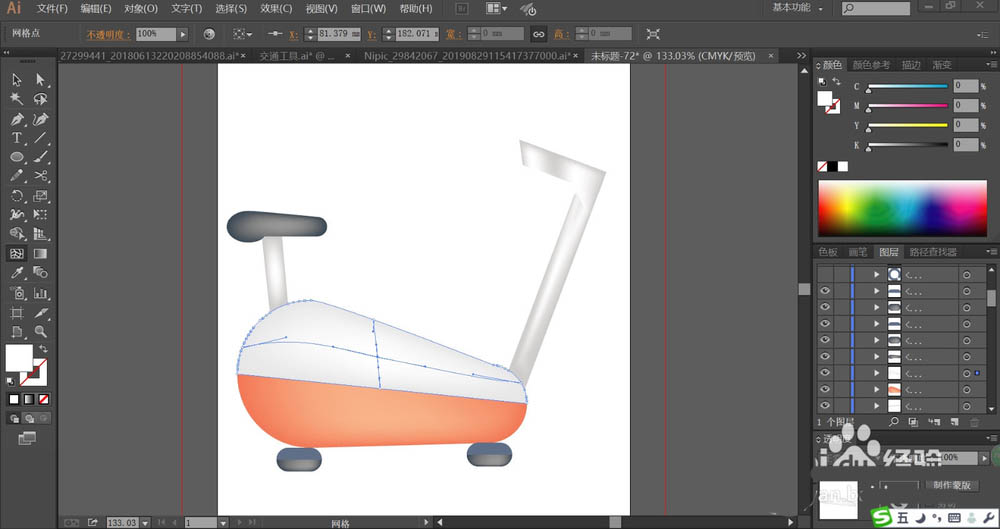
Task: Set fill to Gradient mode button
Action: [29, 399]
